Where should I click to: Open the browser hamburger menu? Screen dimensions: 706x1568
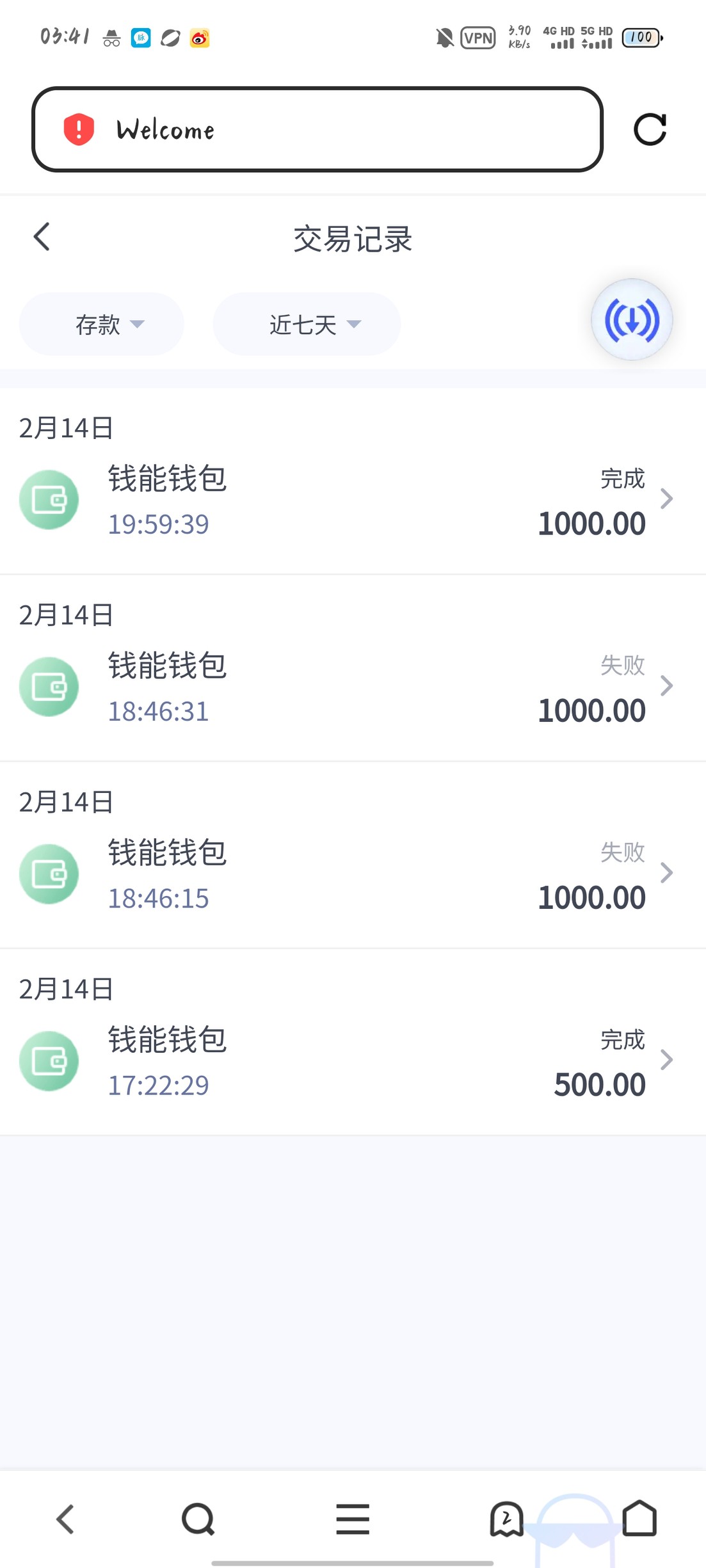[x=353, y=1519]
